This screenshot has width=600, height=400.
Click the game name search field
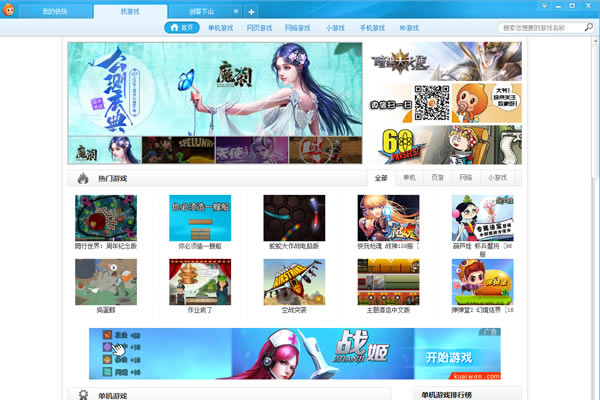[540, 28]
